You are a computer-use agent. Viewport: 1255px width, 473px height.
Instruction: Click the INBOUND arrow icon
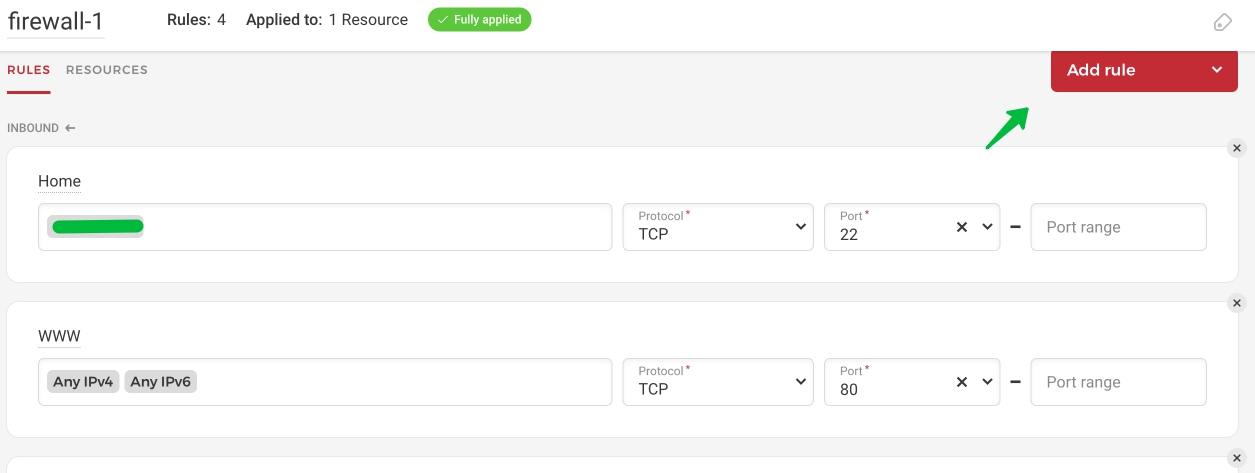[x=70, y=128]
